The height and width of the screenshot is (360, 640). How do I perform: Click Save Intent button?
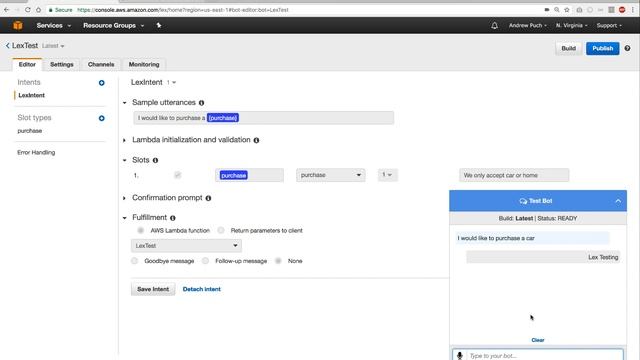[153, 289]
